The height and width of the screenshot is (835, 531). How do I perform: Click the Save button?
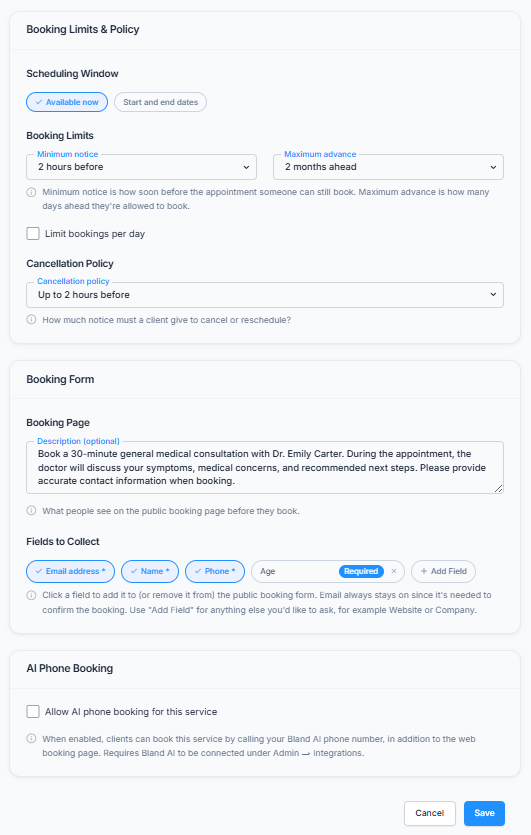click(484, 813)
